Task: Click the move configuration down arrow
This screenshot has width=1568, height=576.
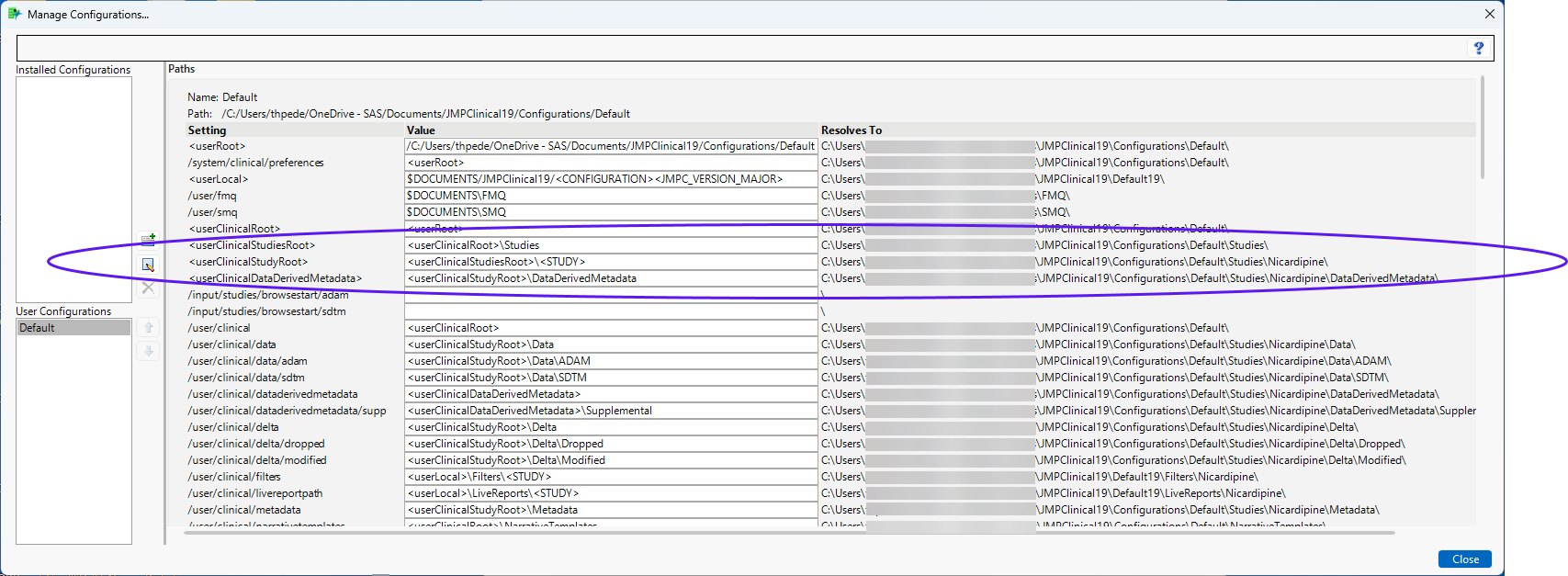Action: click(x=148, y=351)
